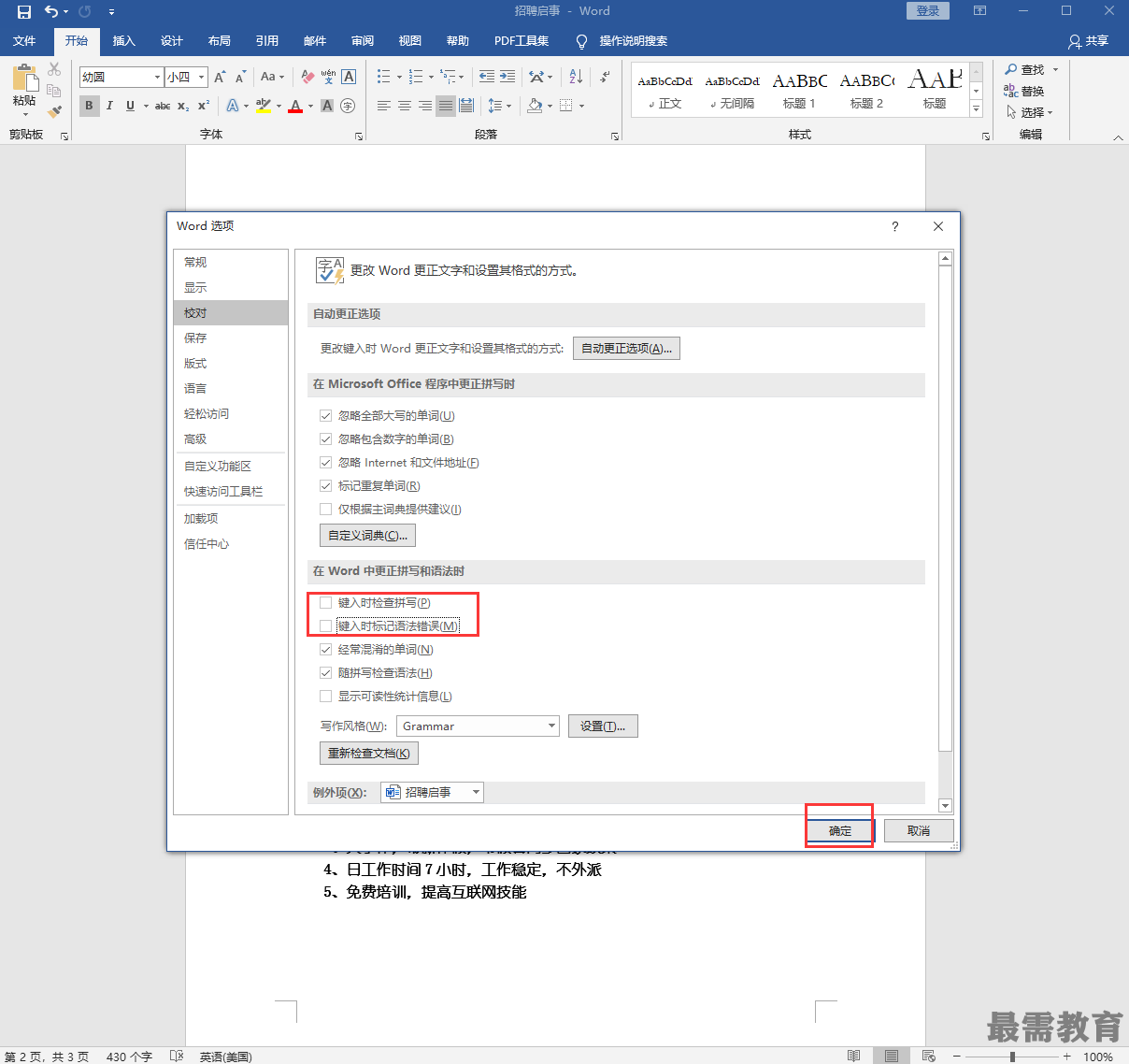Open font size 小四 dropdown
The image size is (1129, 1064).
coord(201,77)
